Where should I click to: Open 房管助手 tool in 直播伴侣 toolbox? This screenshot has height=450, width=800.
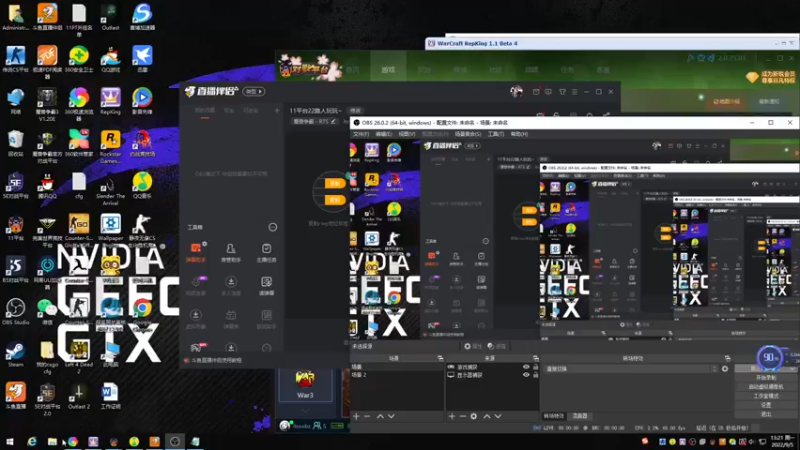[231, 252]
